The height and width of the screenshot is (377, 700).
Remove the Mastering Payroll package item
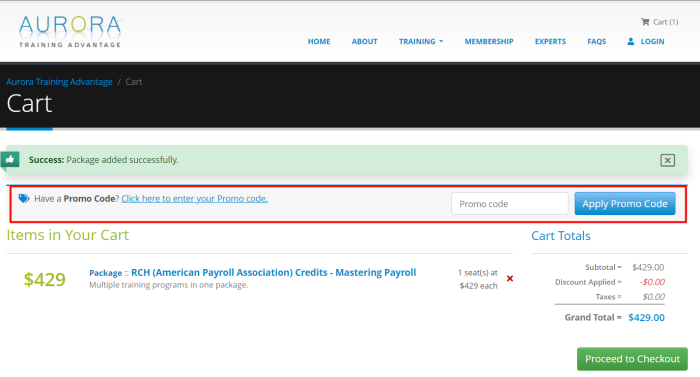click(510, 279)
